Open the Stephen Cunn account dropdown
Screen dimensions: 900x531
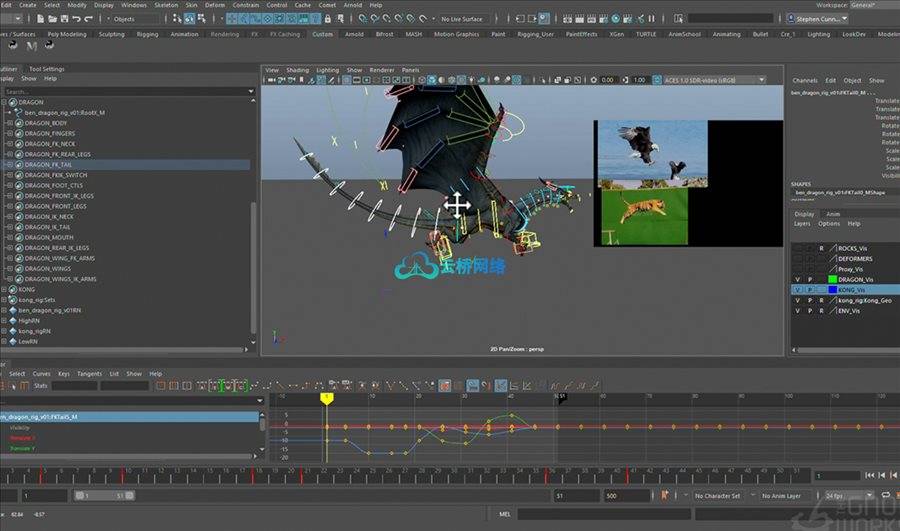[817, 19]
